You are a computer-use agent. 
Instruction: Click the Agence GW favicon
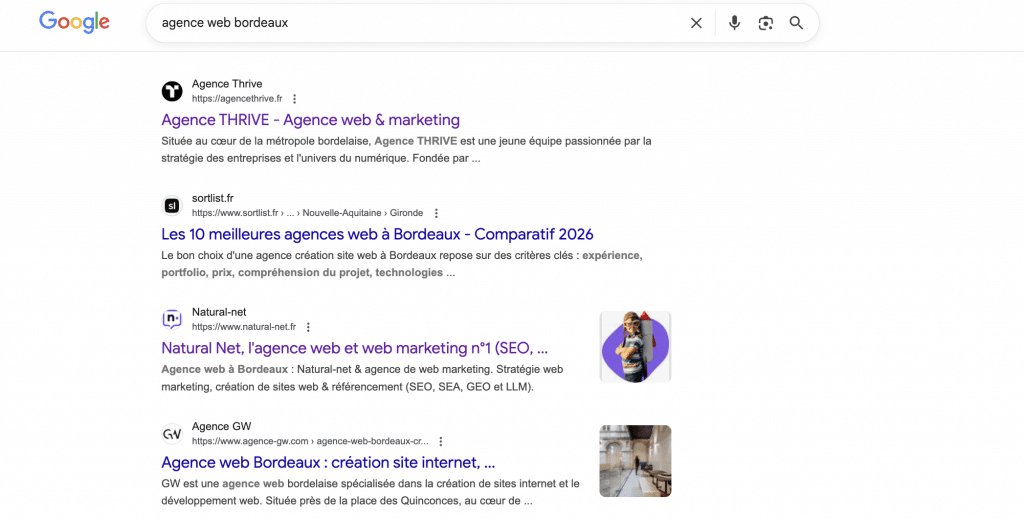[x=172, y=434]
